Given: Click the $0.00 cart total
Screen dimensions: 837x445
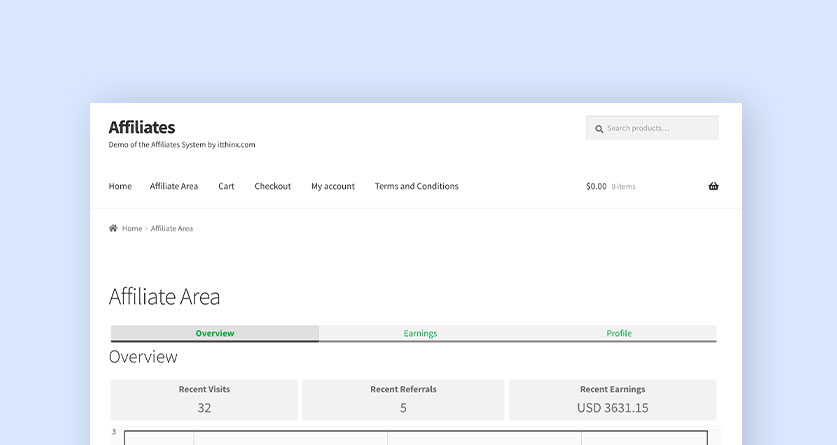Looking at the screenshot, I should 596,186.
